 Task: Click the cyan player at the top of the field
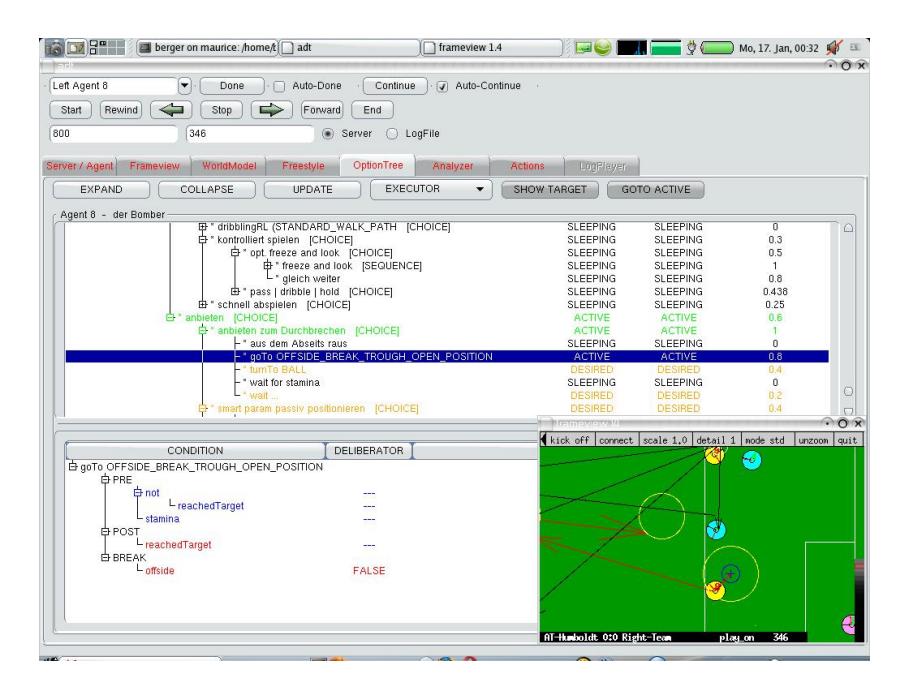(751, 459)
